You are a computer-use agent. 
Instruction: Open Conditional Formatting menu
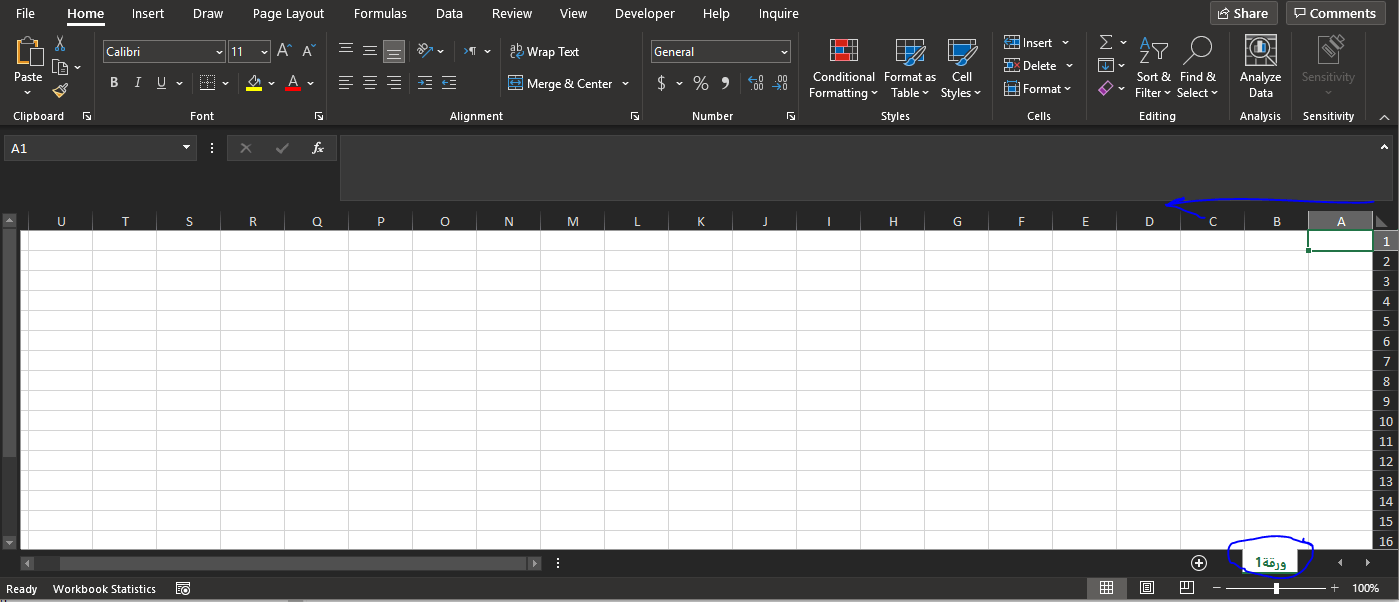tap(843, 68)
